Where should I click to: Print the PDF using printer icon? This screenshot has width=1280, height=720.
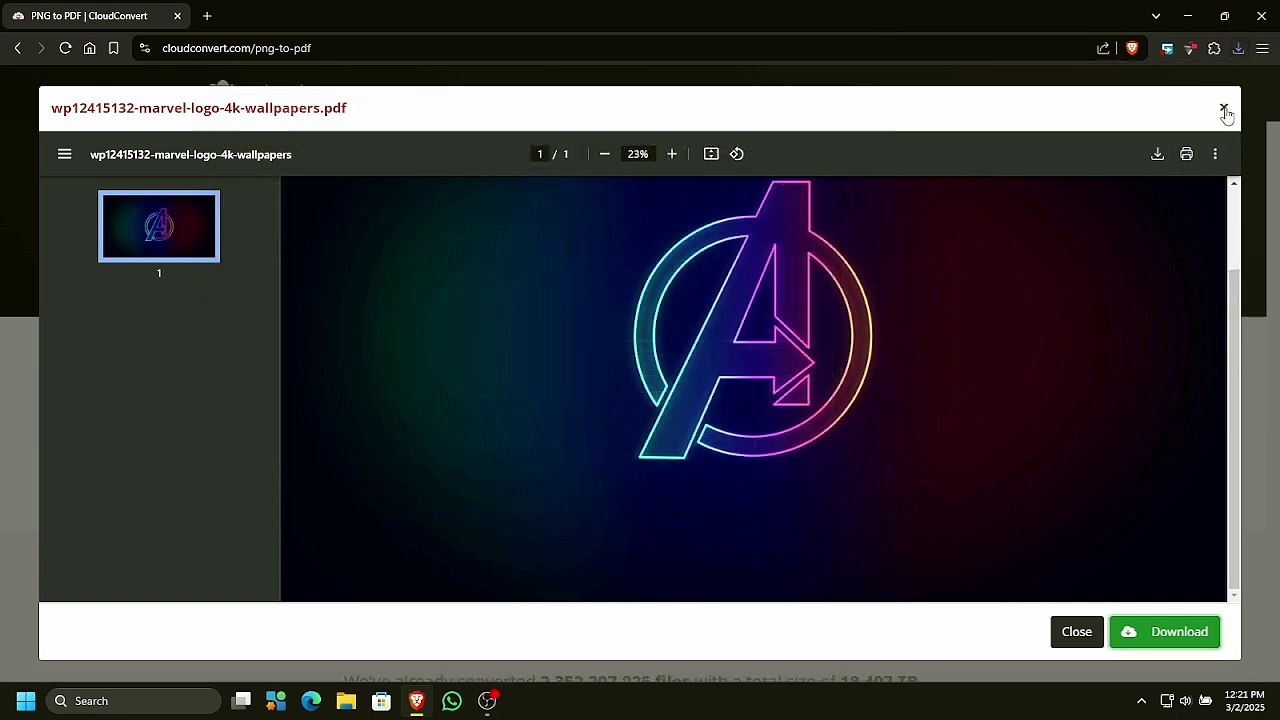1186,154
